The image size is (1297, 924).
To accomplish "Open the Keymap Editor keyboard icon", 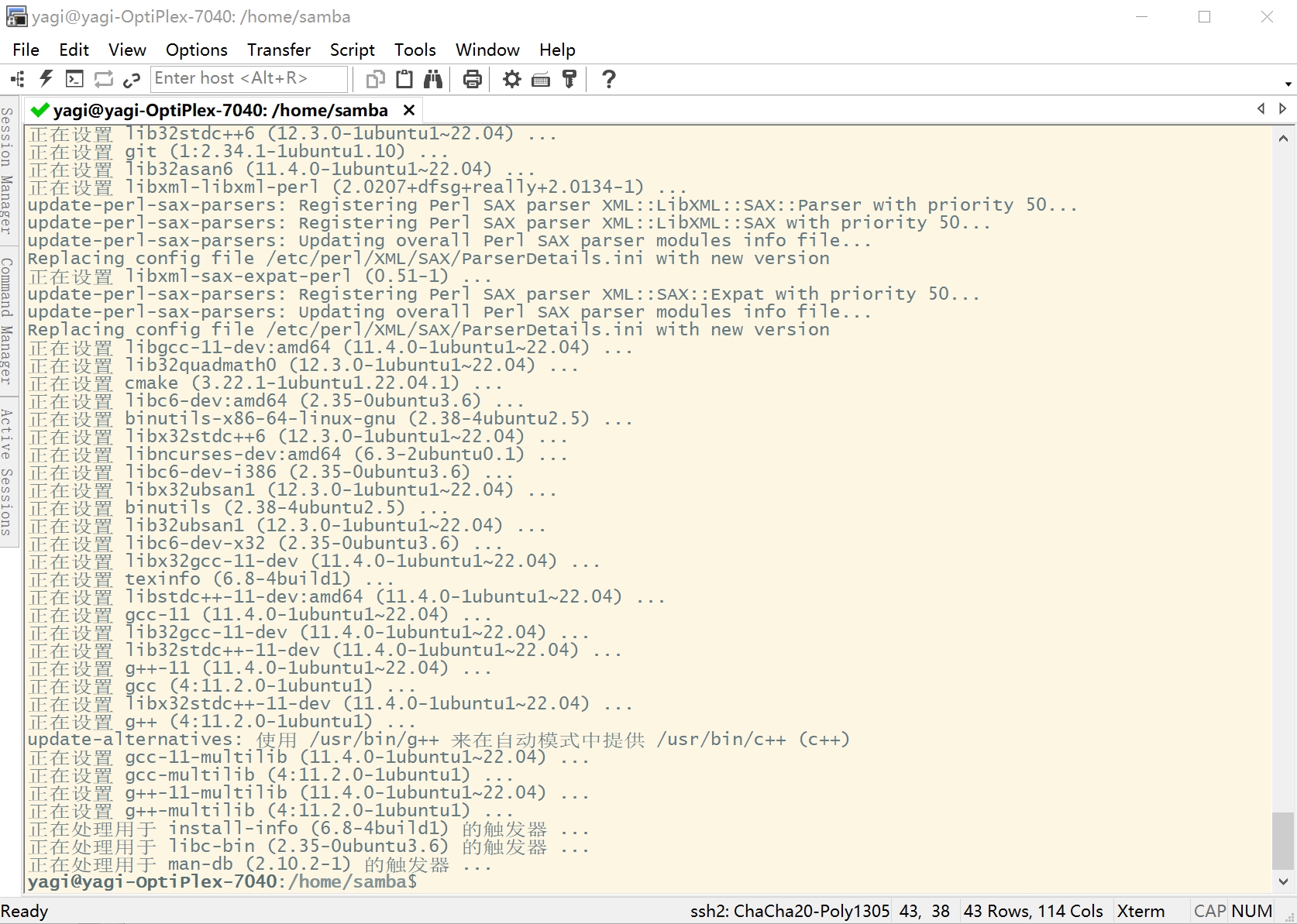I will point(541,79).
